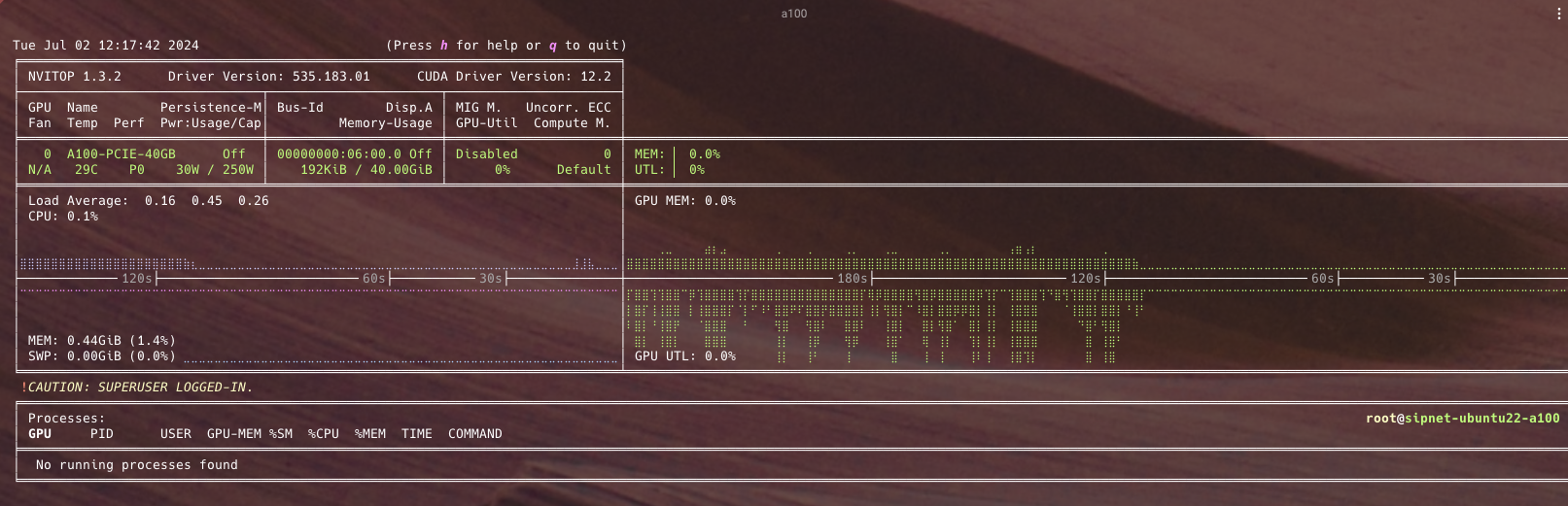Select the A100-PCIE-40GB GPU name
The height and width of the screenshot is (506, 1568).
pyautogui.click(x=121, y=154)
